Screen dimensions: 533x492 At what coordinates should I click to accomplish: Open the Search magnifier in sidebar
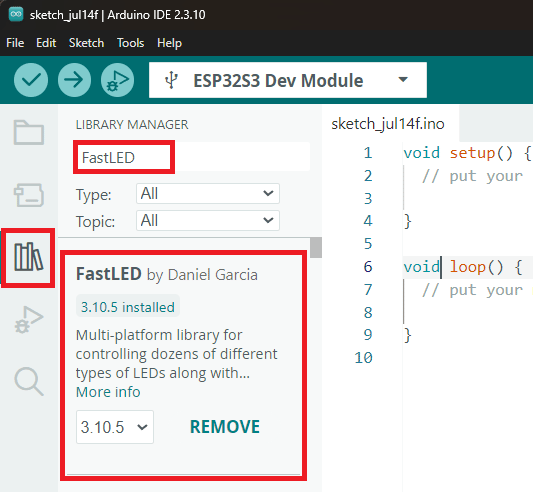[x=29, y=381]
